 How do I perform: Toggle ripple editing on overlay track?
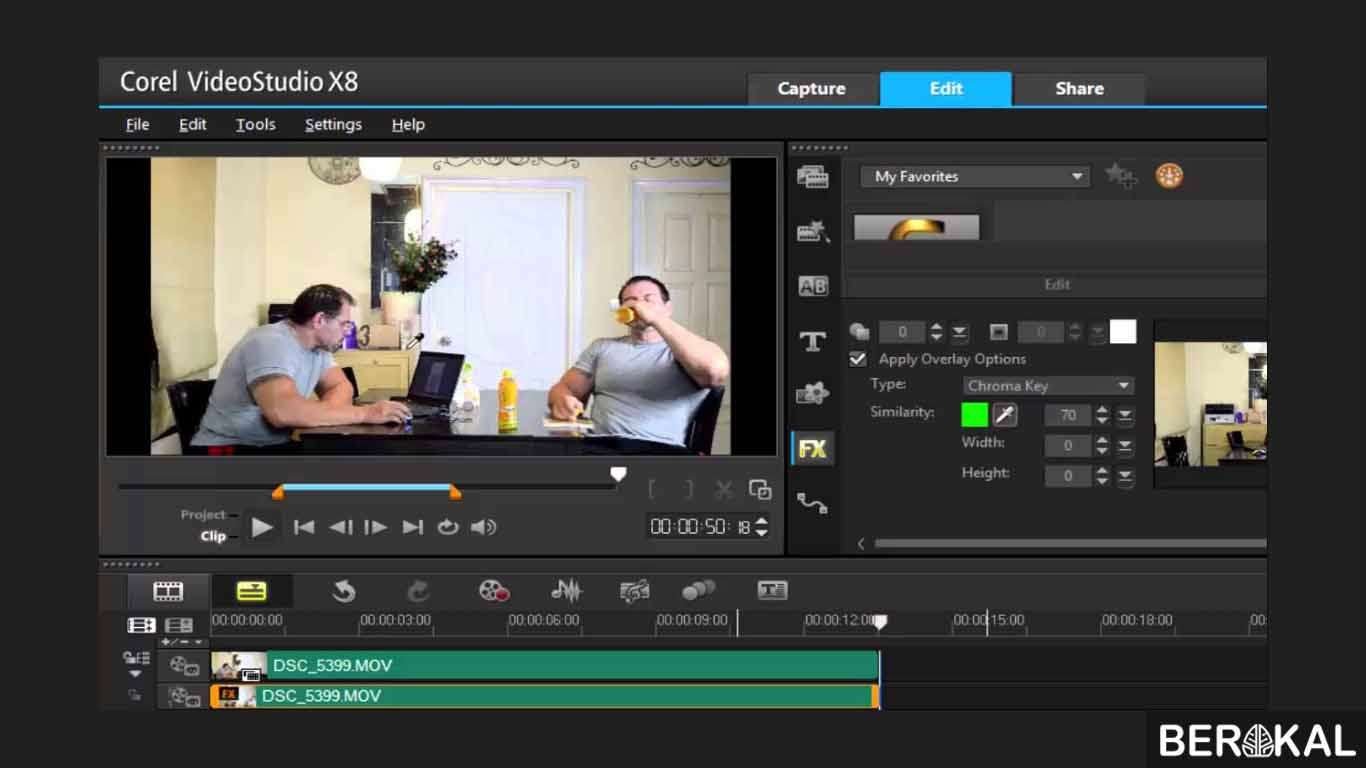[134, 696]
